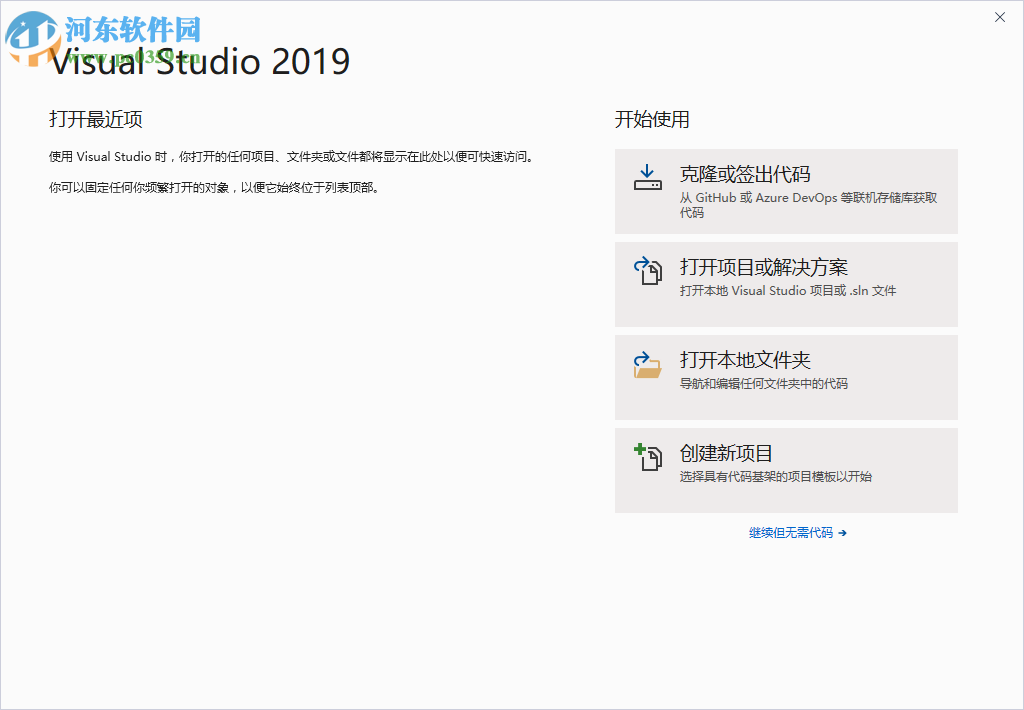Click the 打开最近项 section heading
1024x710 pixels.
pos(97,118)
